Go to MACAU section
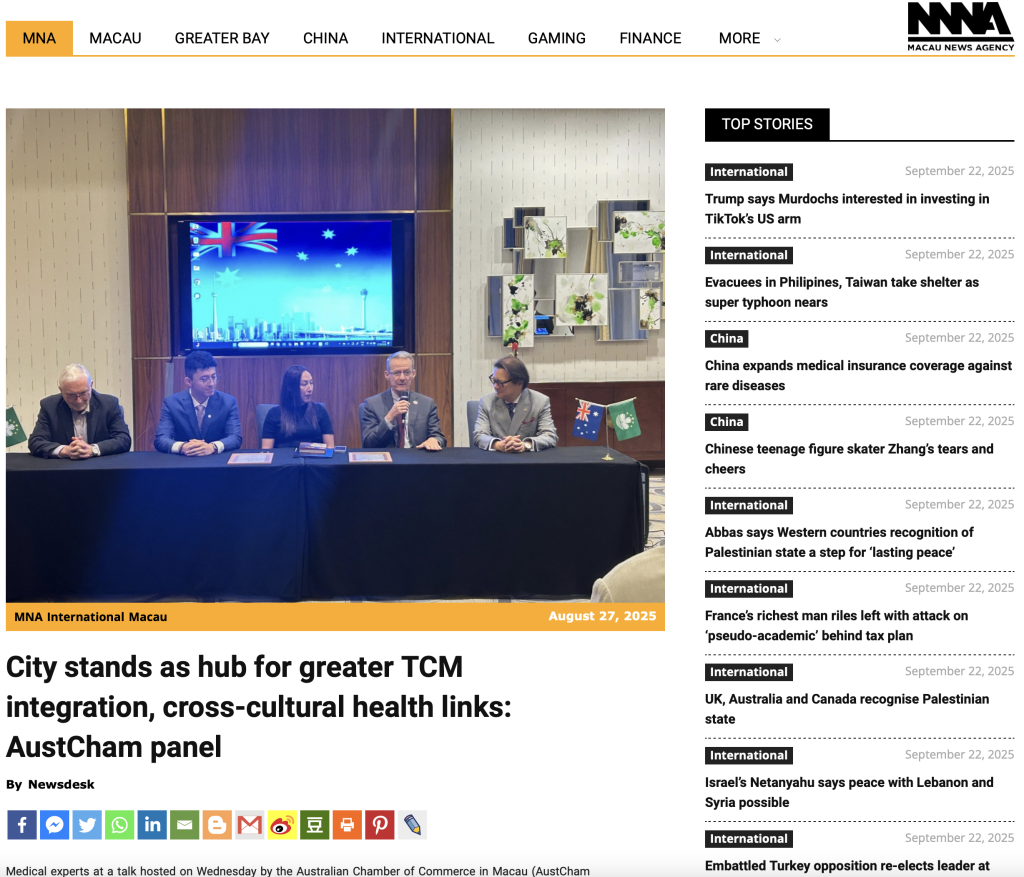Screen dimensions: 1024x877 115,38
